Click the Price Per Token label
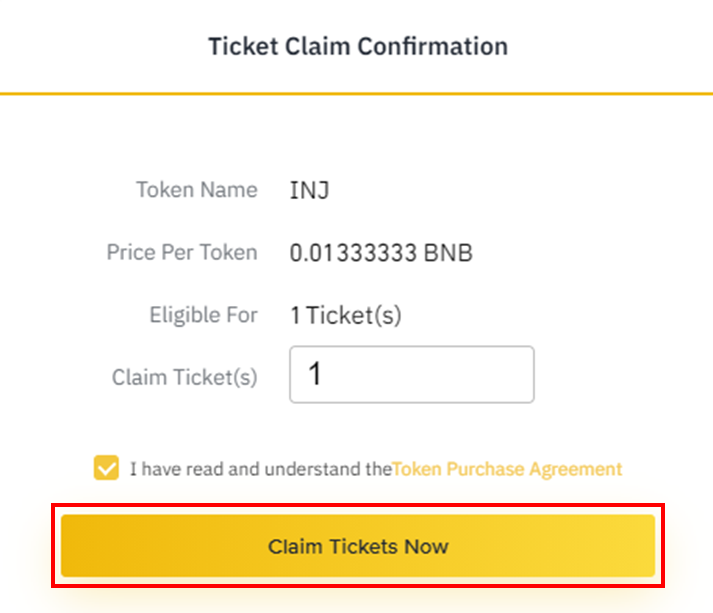The height and width of the screenshot is (613, 713). coord(182,252)
